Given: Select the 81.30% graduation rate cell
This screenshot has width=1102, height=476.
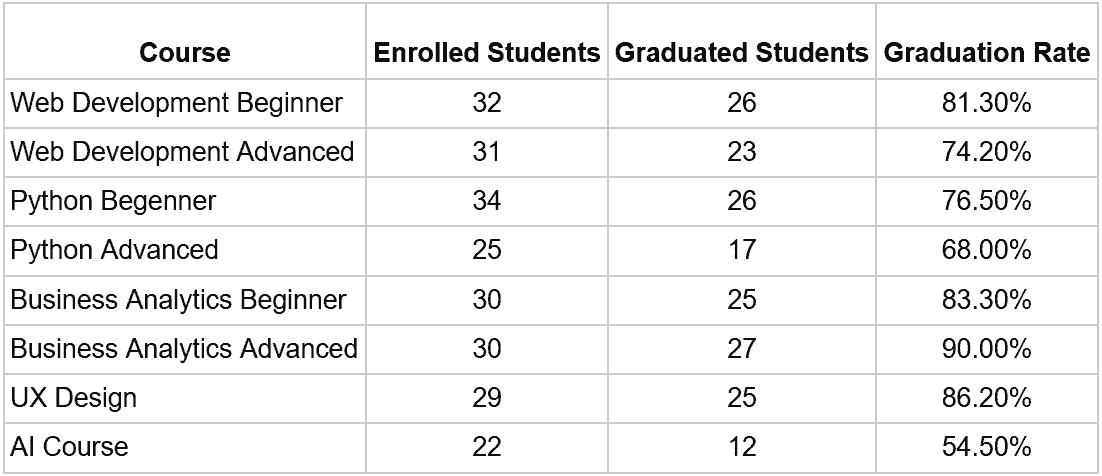Looking at the screenshot, I should [987, 102].
